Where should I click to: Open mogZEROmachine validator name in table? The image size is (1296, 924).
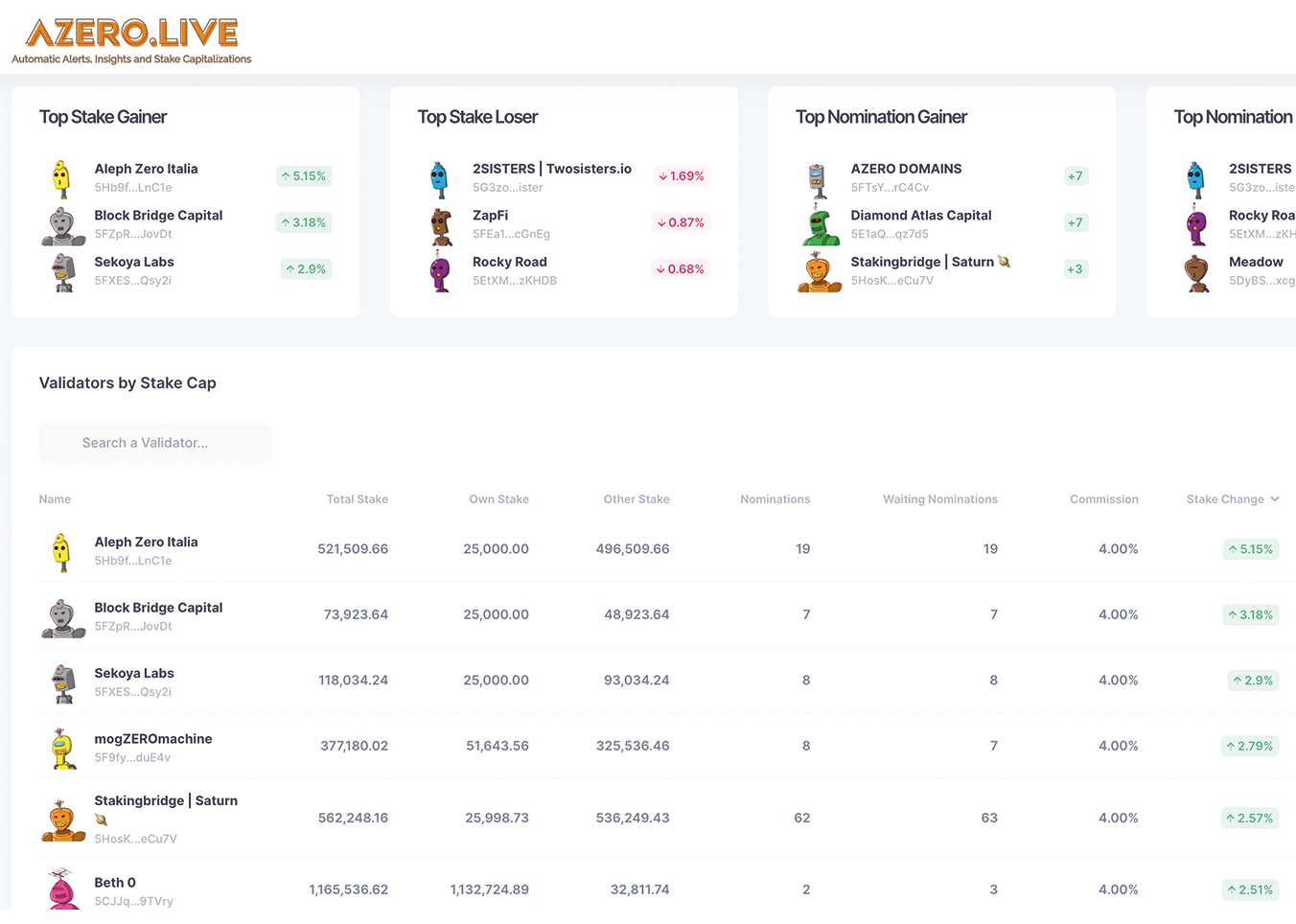153,739
